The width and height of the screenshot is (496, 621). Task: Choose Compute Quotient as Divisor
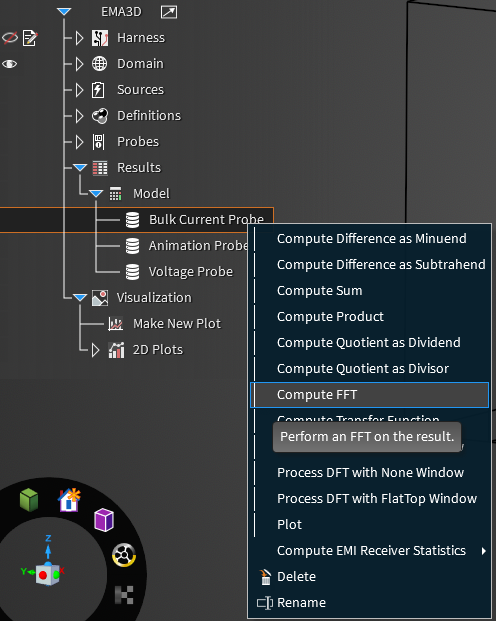tap(372, 369)
